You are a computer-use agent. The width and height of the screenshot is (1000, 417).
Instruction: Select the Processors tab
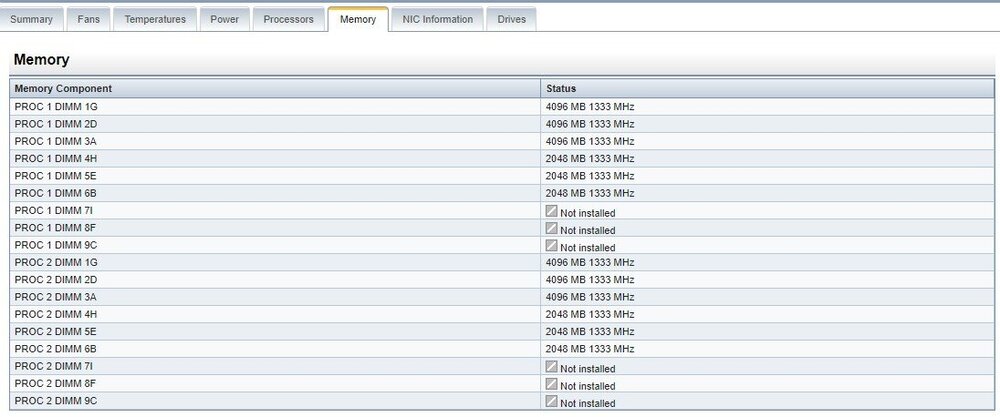pos(288,19)
